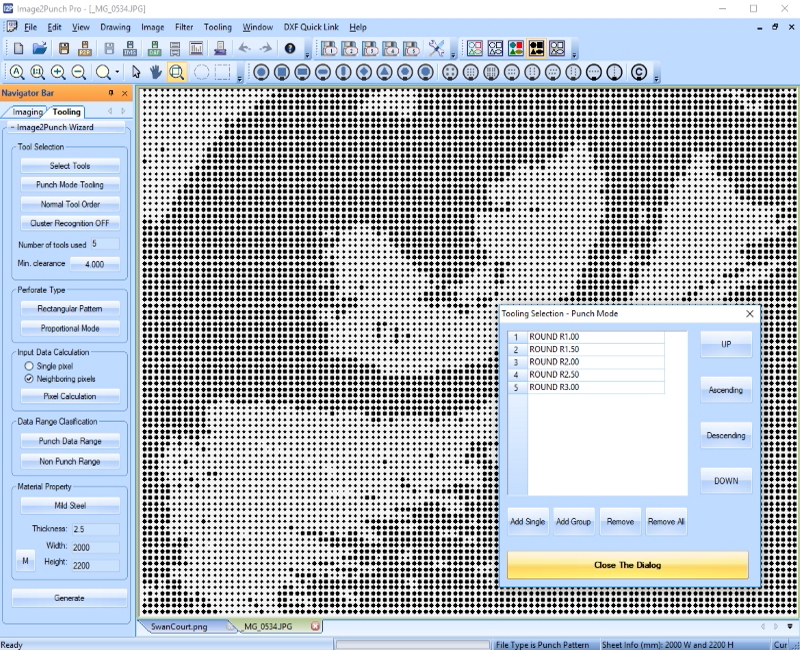The image size is (800, 650).
Task: Open the document tab list dropdown
Action: tap(790, 626)
